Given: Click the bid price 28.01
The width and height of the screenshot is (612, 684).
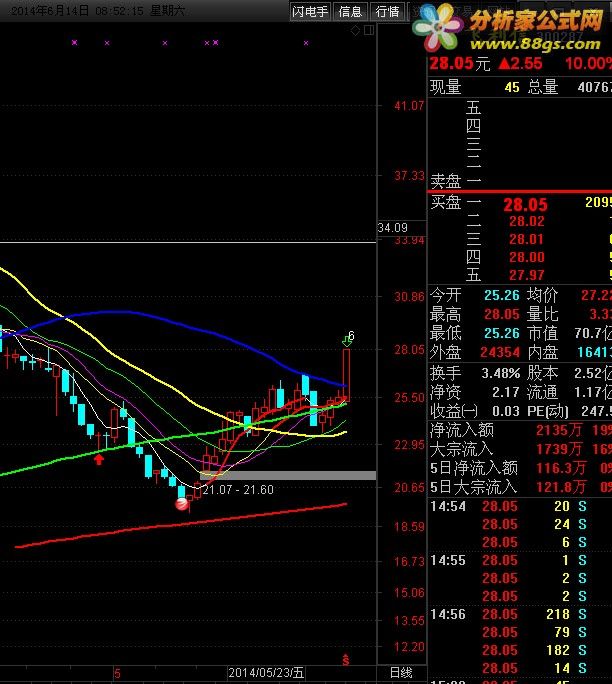Looking at the screenshot, I should click(527, 239).
